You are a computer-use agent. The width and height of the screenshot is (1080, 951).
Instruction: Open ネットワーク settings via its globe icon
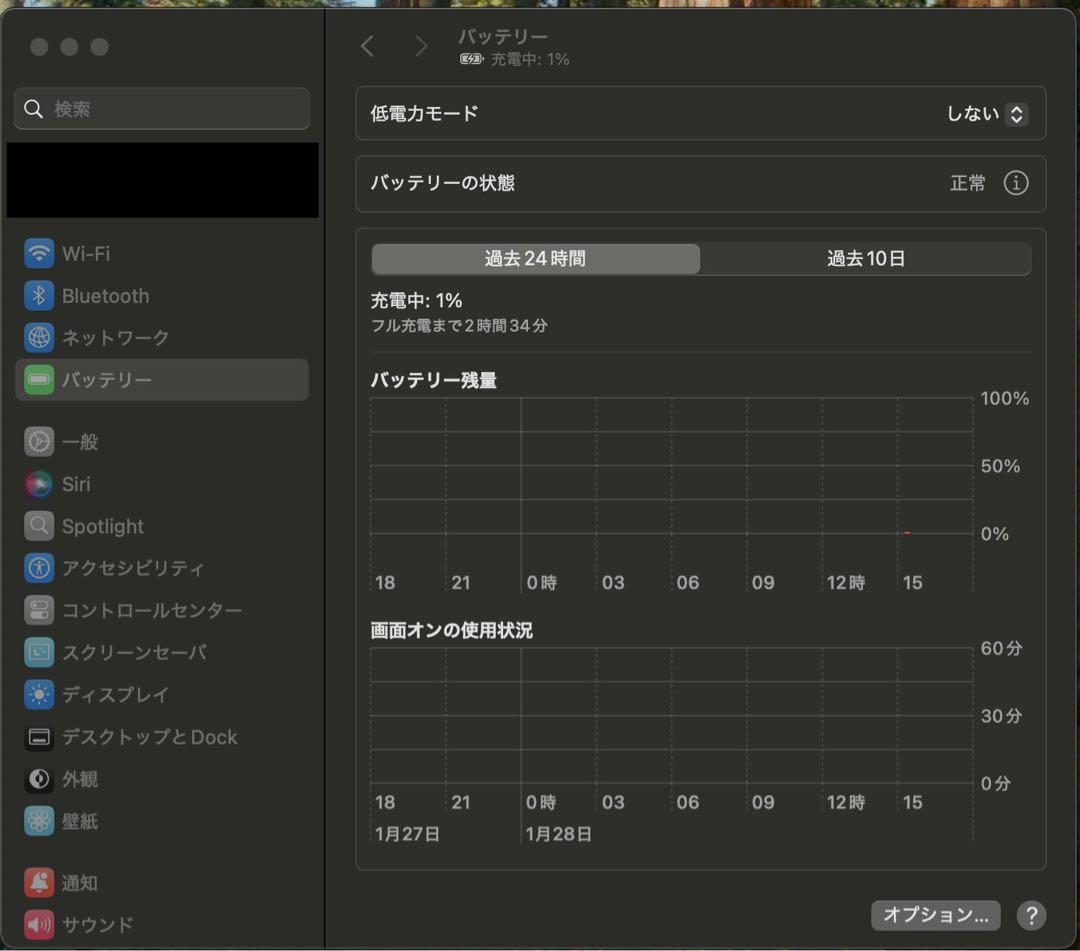click(38, 337)
